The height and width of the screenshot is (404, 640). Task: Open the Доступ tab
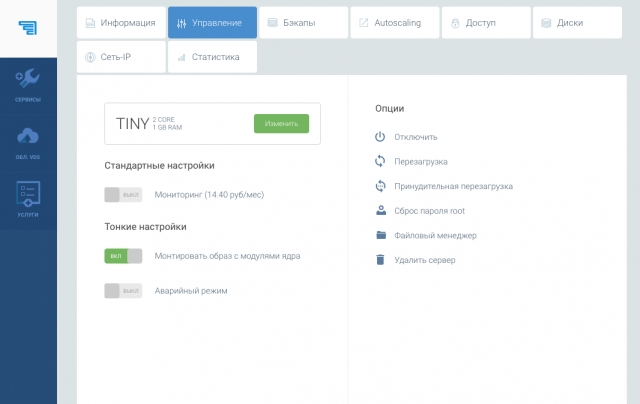click(x=486, y=22)
